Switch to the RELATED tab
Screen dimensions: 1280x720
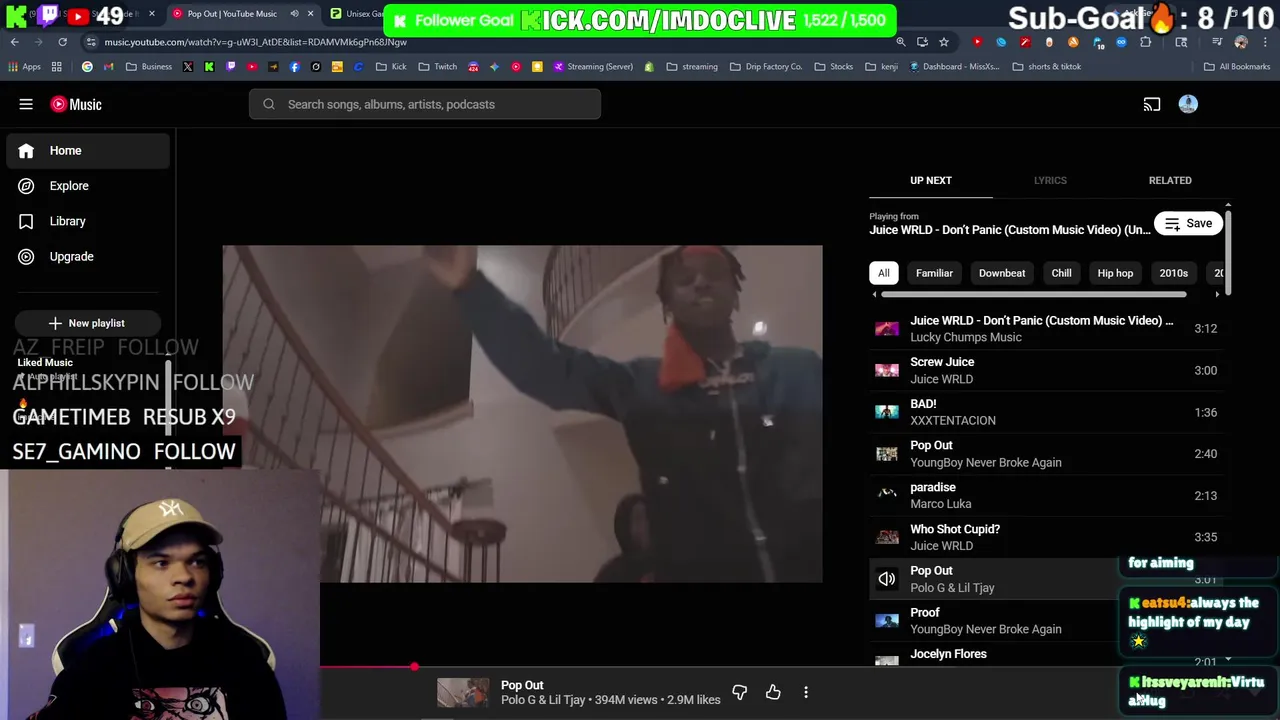click(x=1170, y=180)
